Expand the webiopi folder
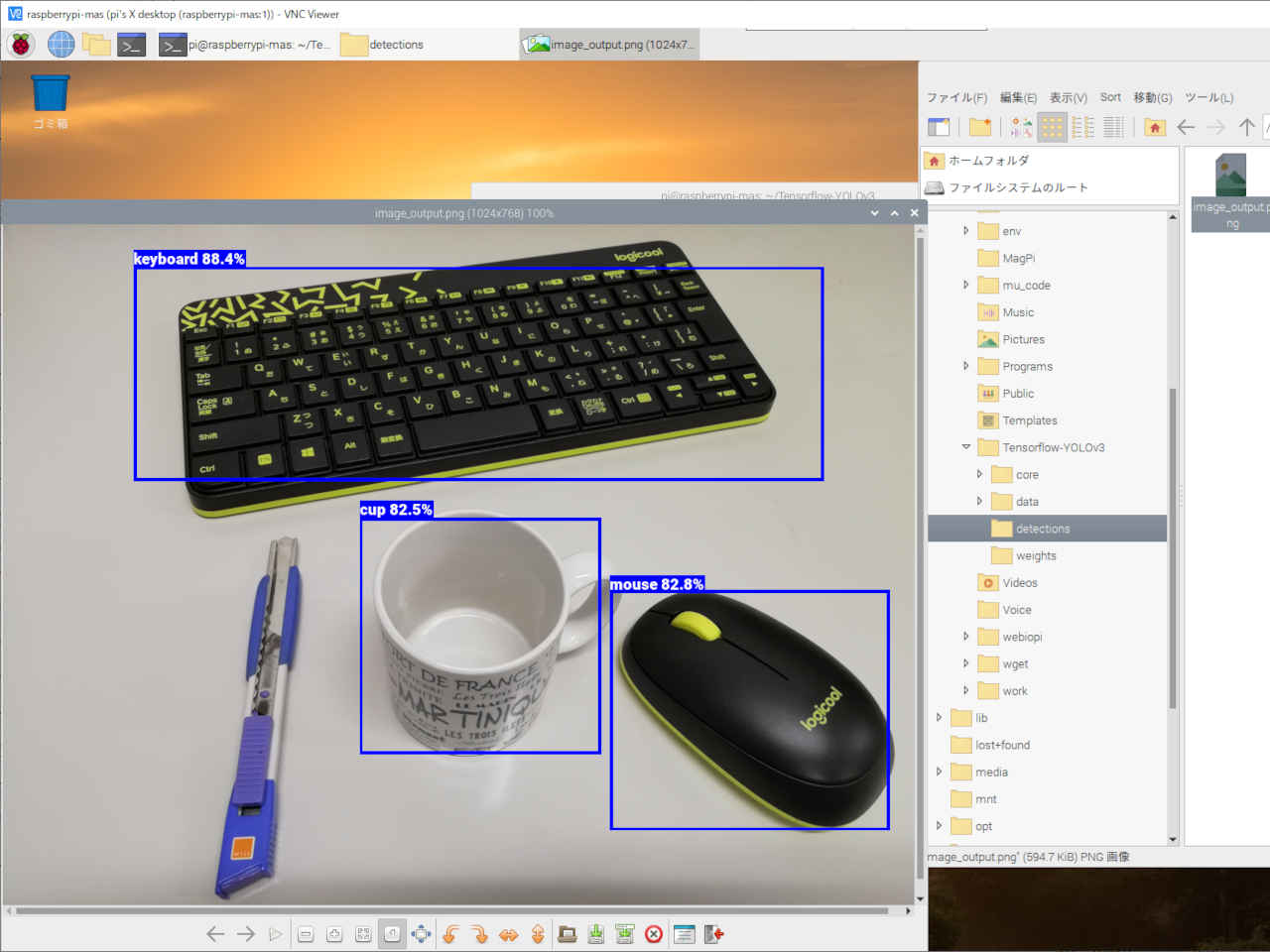The height and width of the screenshot is (952, 1270). pyautogui.click(x=966, y=637)
